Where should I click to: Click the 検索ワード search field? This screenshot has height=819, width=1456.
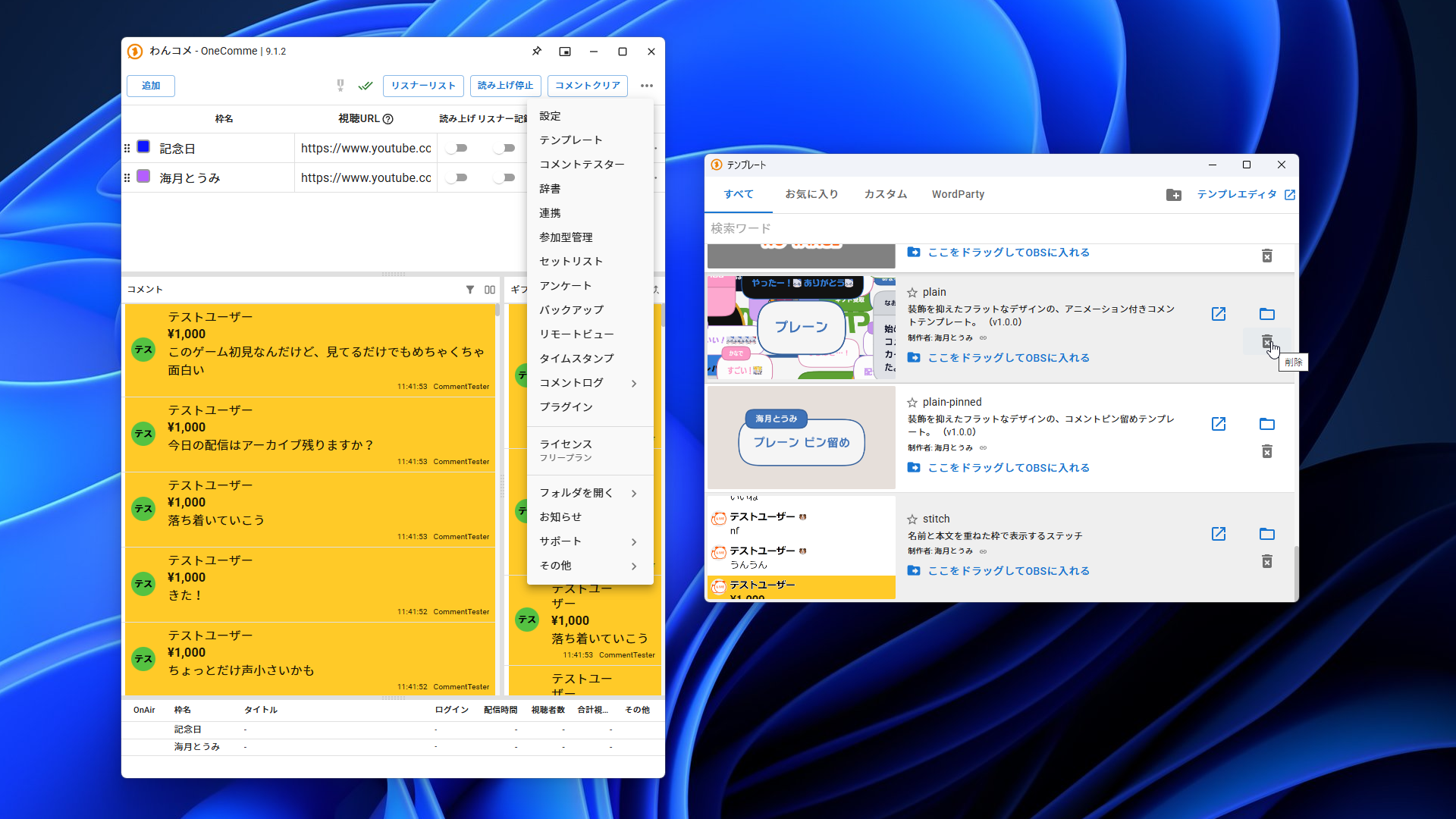click(x=1001, y=228)
